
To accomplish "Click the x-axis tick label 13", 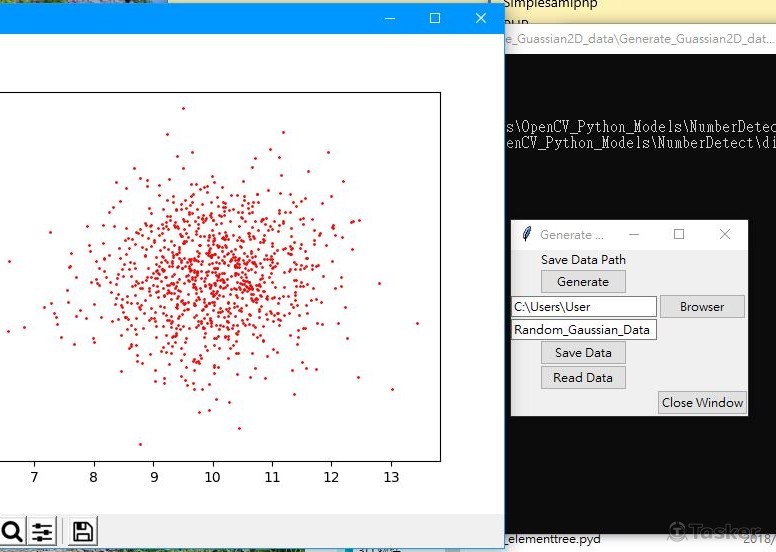I will pyautogui.click(x=391, y=477).
